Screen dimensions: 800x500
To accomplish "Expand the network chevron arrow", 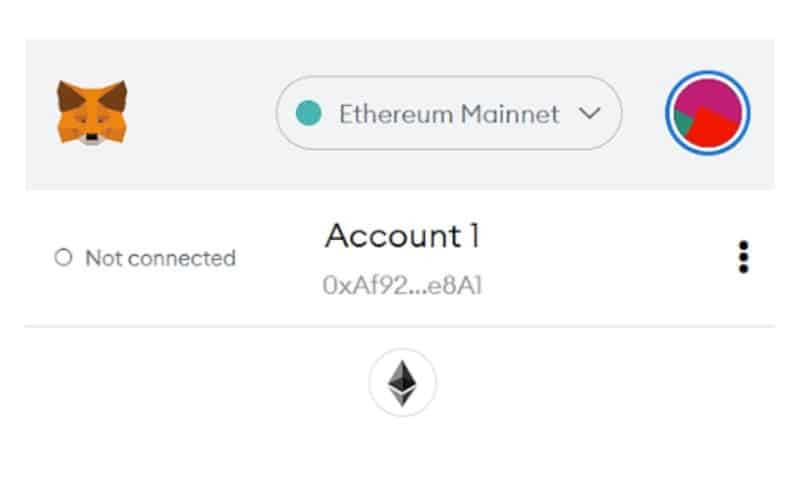I will pos(590,113).
